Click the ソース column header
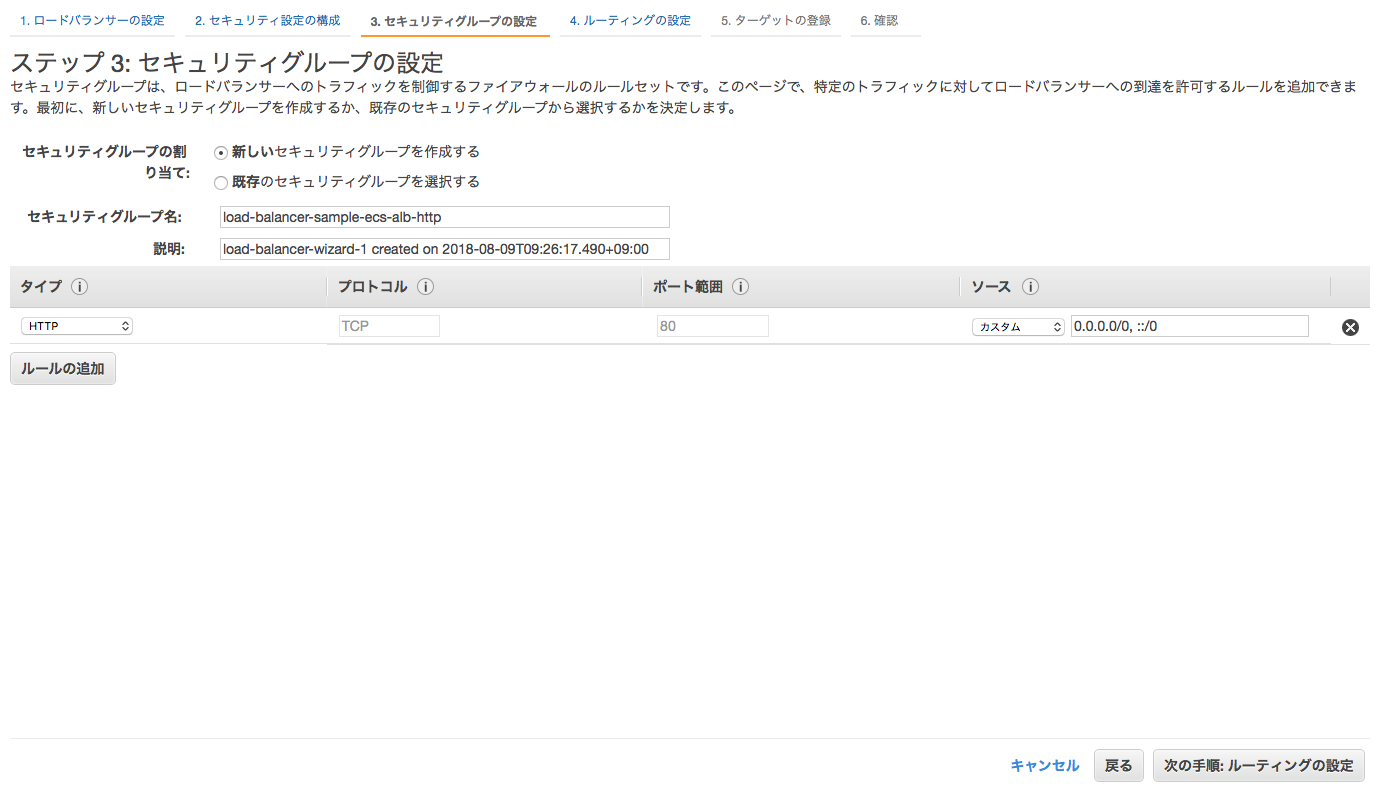Screen dimensions: 1377x794 tap(991, 287)
